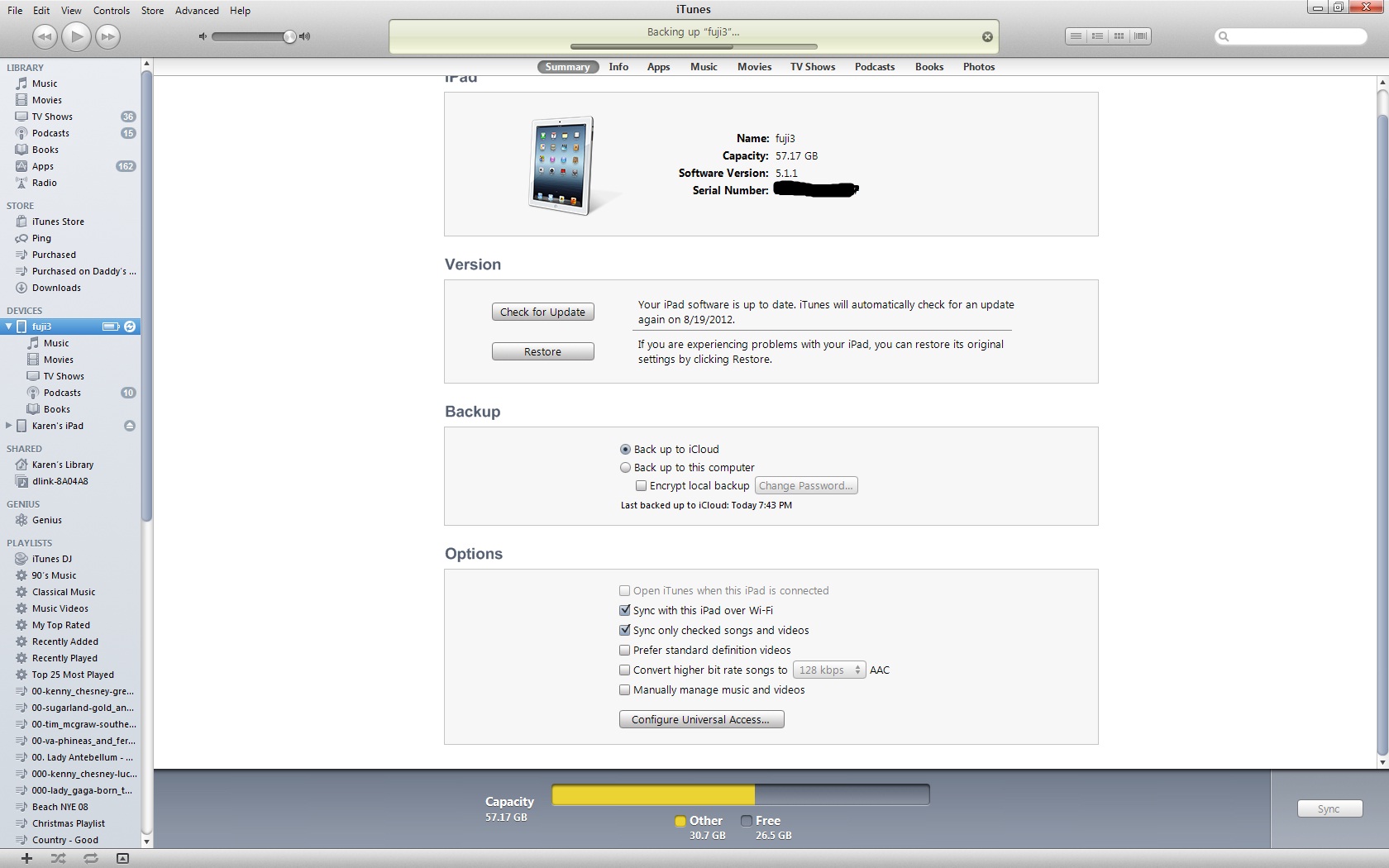
Task: Click the Restore button
Action: click(542, 352)
